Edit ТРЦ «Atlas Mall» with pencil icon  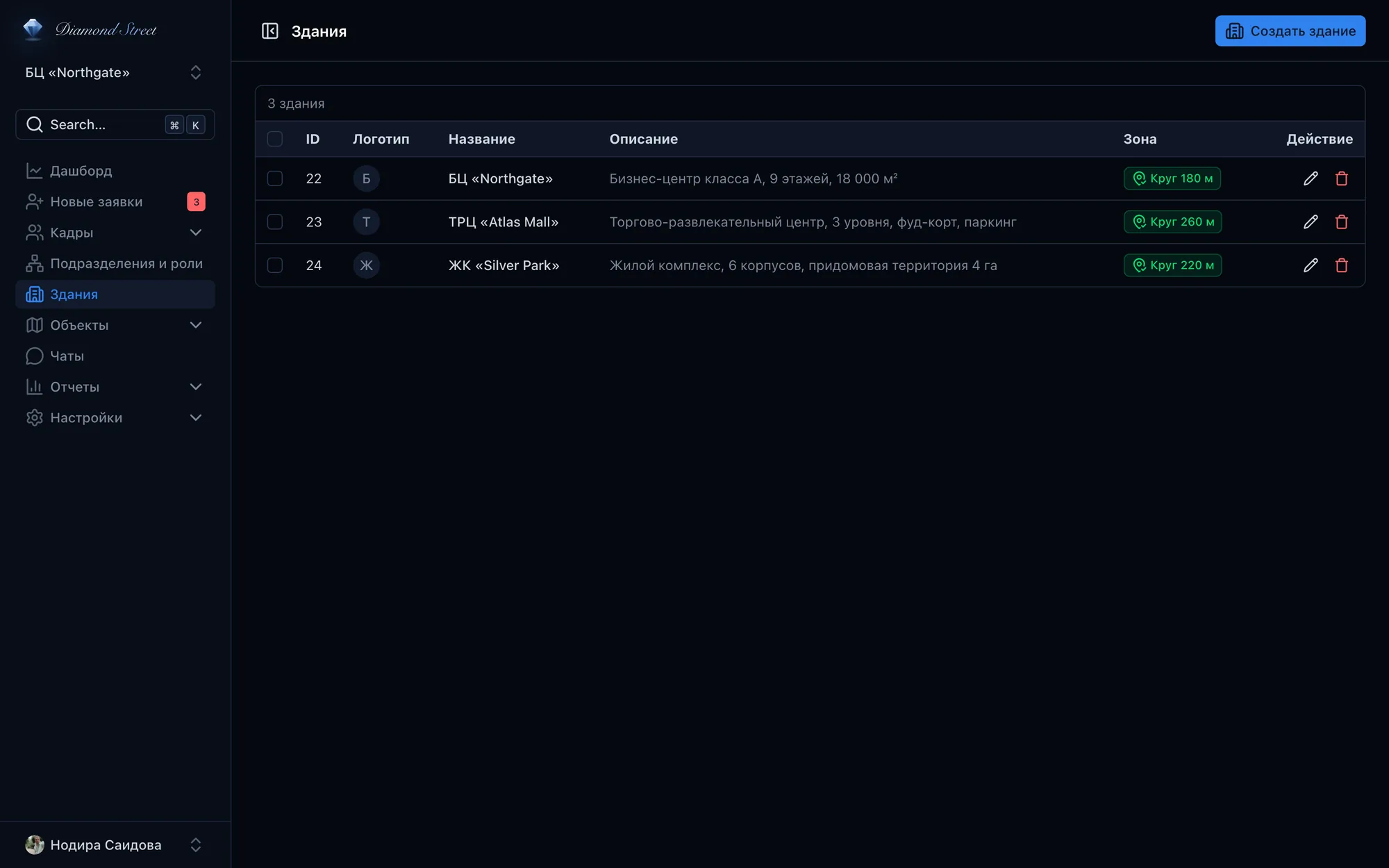tap(1311, 222)
